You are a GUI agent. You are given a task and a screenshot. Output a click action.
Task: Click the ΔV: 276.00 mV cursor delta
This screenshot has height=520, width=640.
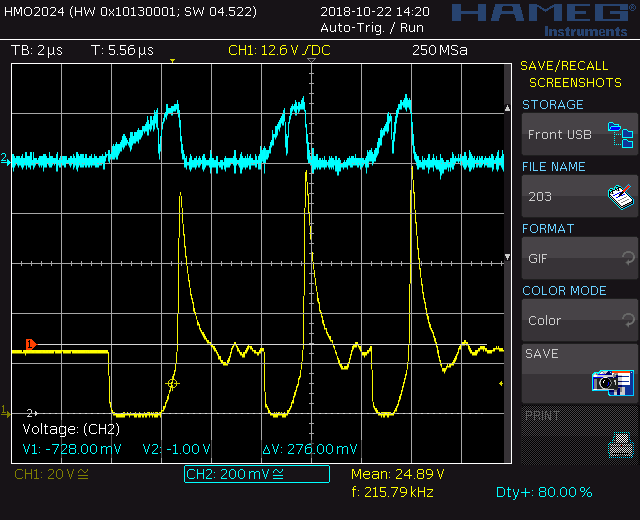[x=310, y=449]
